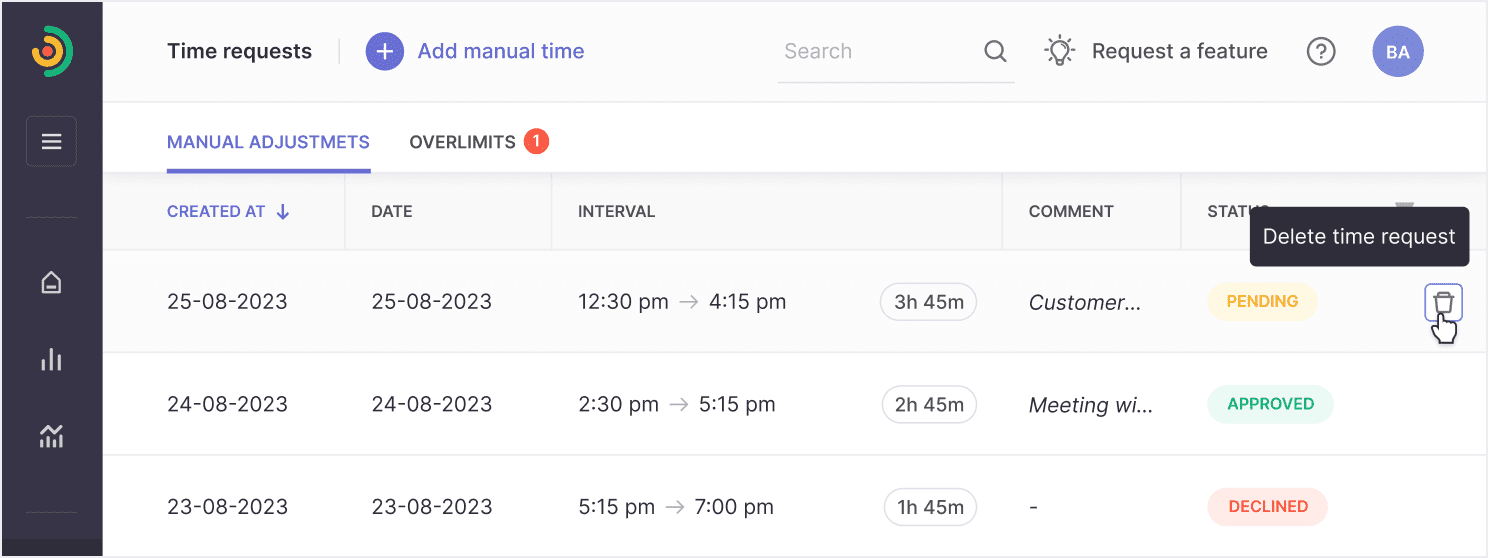This screenshot has width=1488, height=558.
Task: Open the help question mark icon
Action: 1321,51
